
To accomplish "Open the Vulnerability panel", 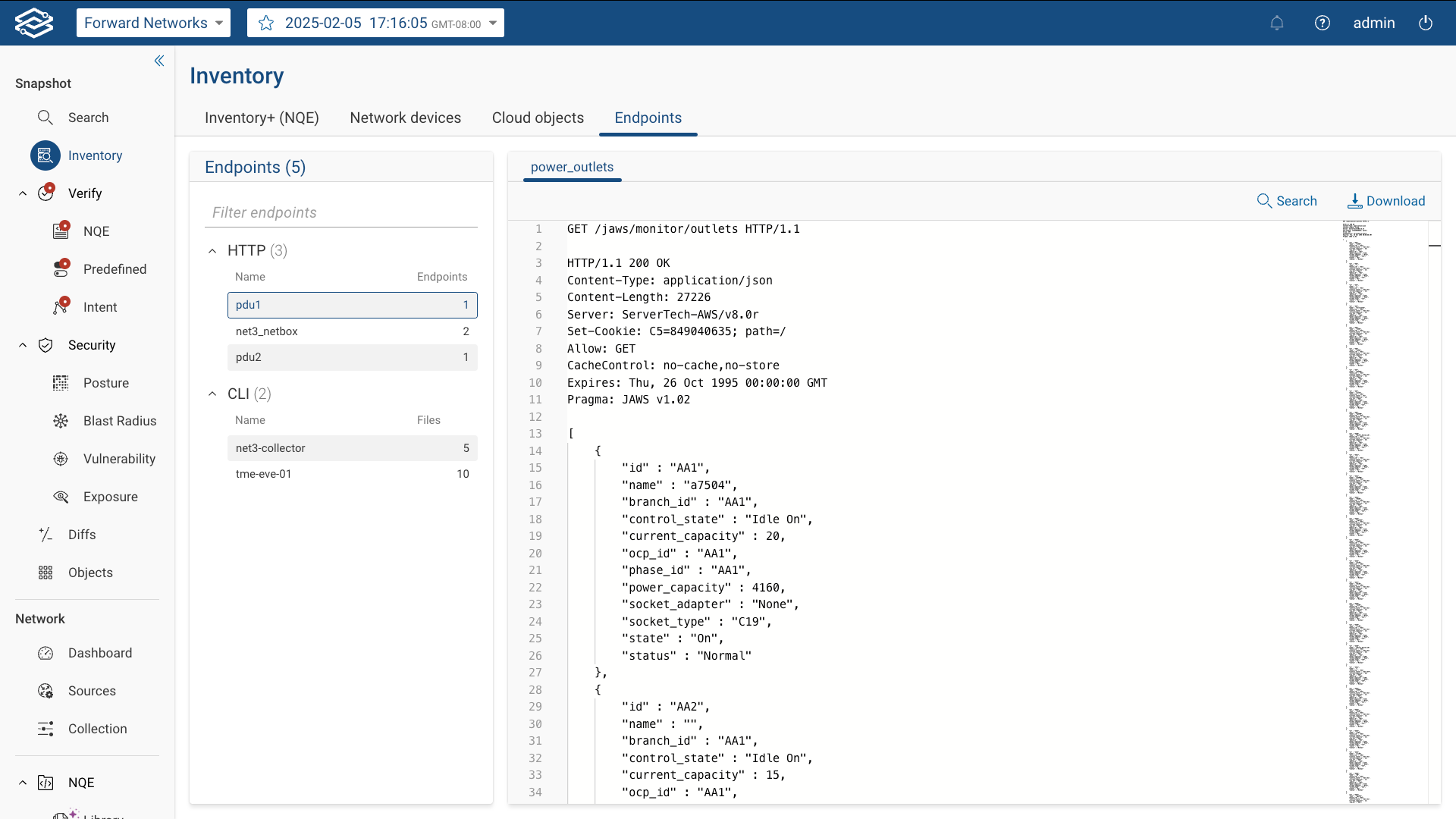I will [x=120, y=458].
